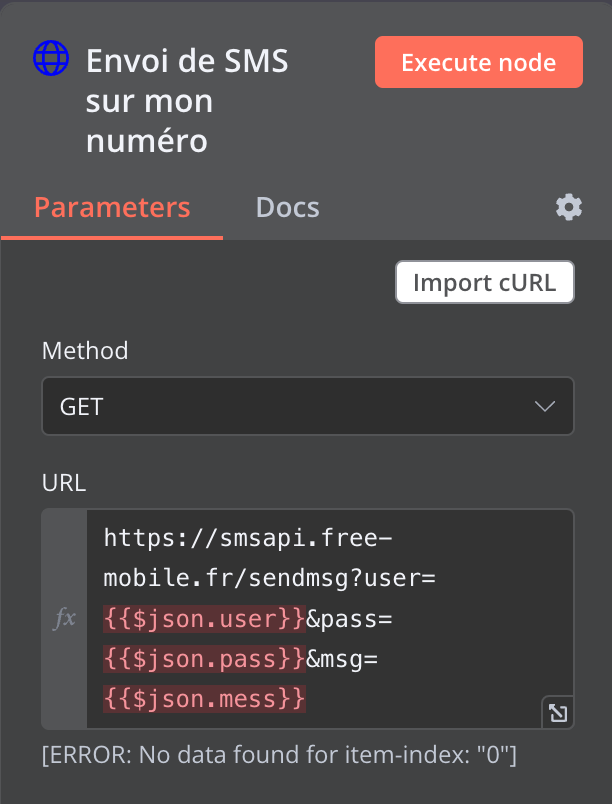Click the URL field label
This screenshot has height=804, width=612.
[63, 483]
